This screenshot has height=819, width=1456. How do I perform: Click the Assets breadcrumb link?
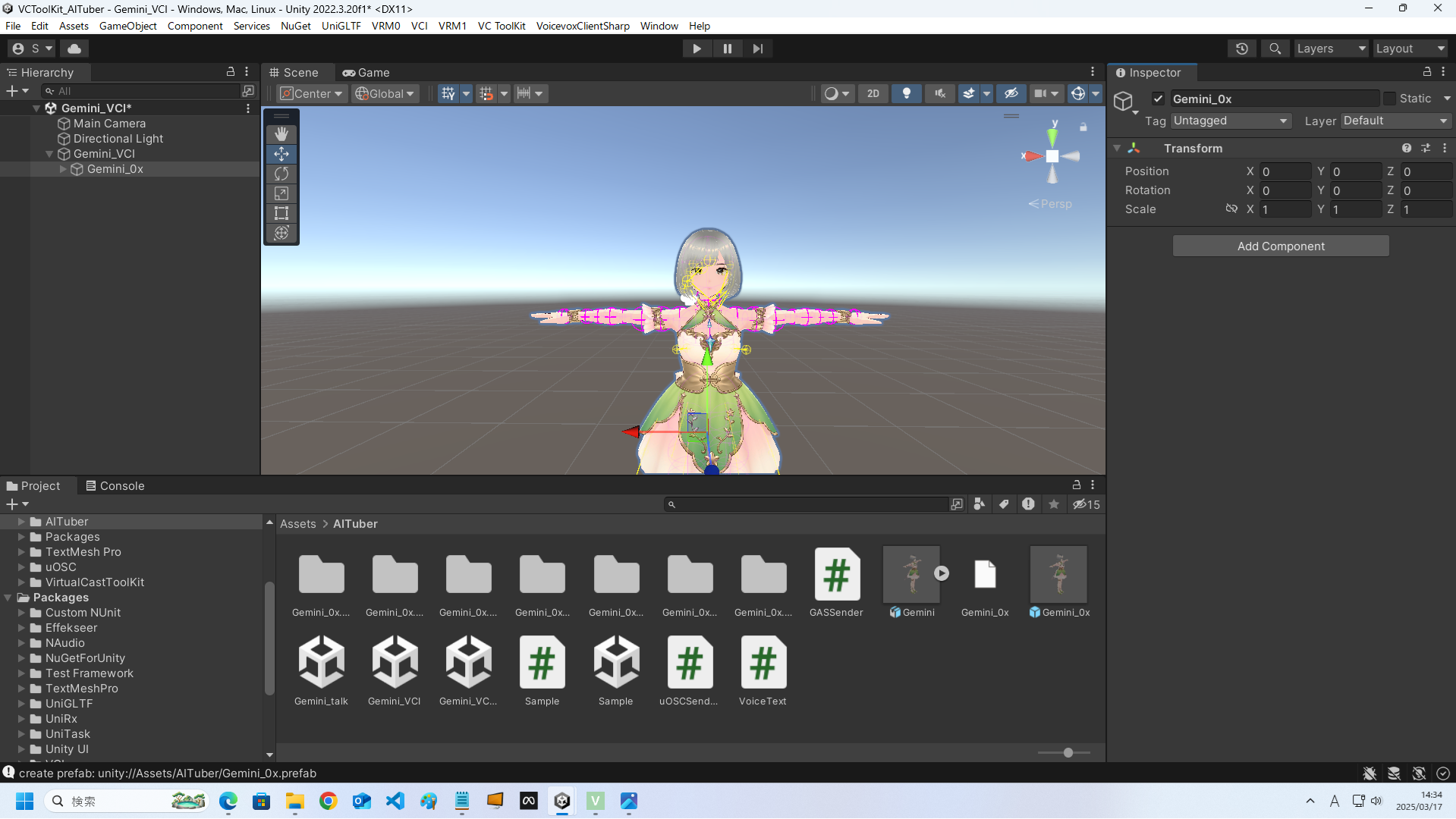(x=297, y=524)
